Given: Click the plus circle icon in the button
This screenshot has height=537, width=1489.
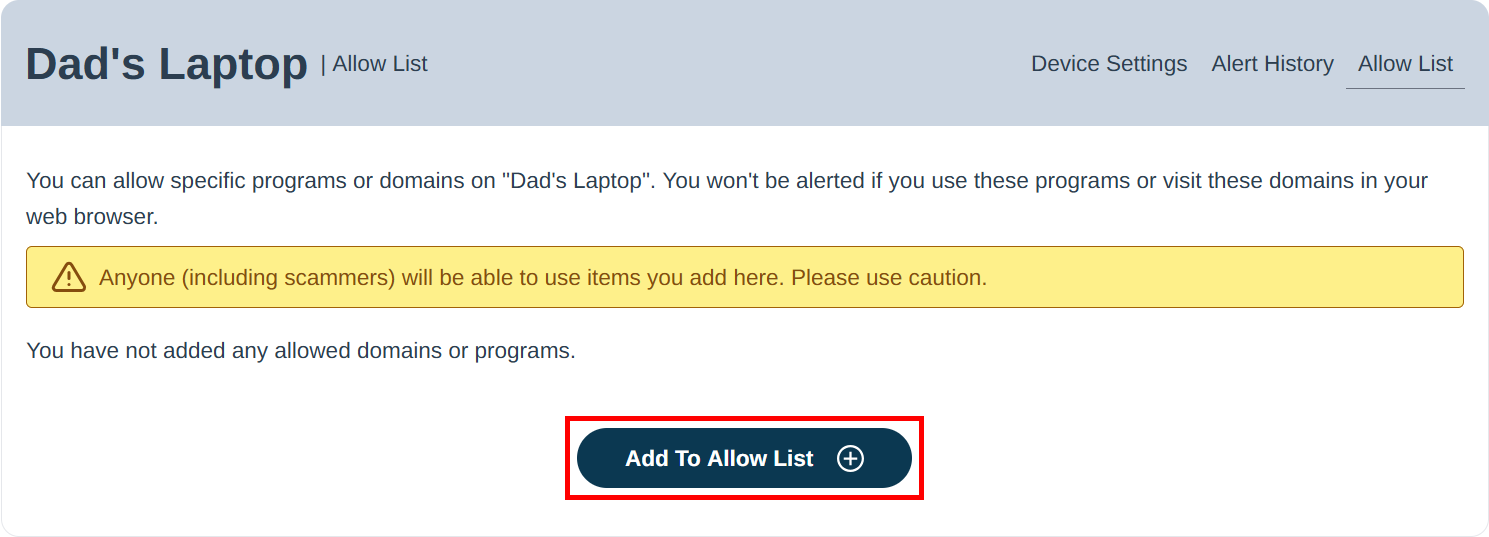Looking at the screenshot, I should coord(850,458).
